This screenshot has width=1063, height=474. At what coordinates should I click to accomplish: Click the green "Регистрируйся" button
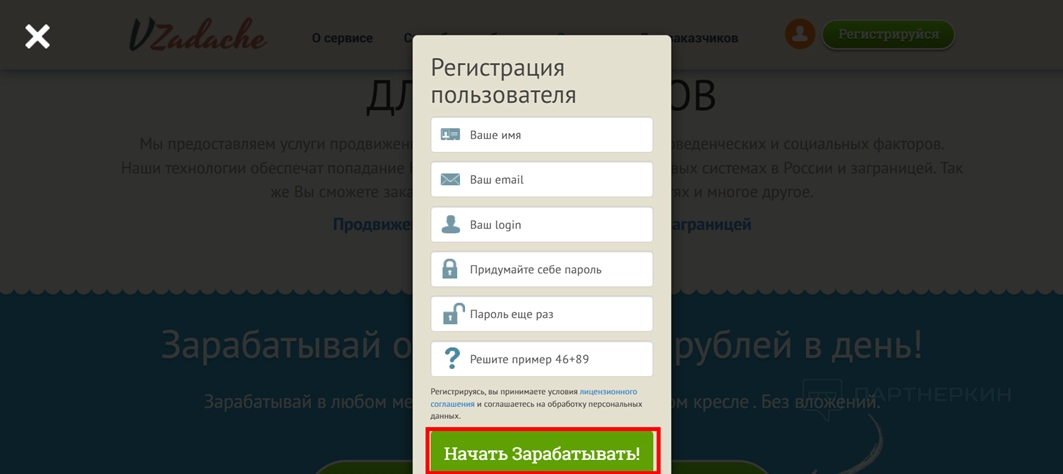[x=888, y=35]
